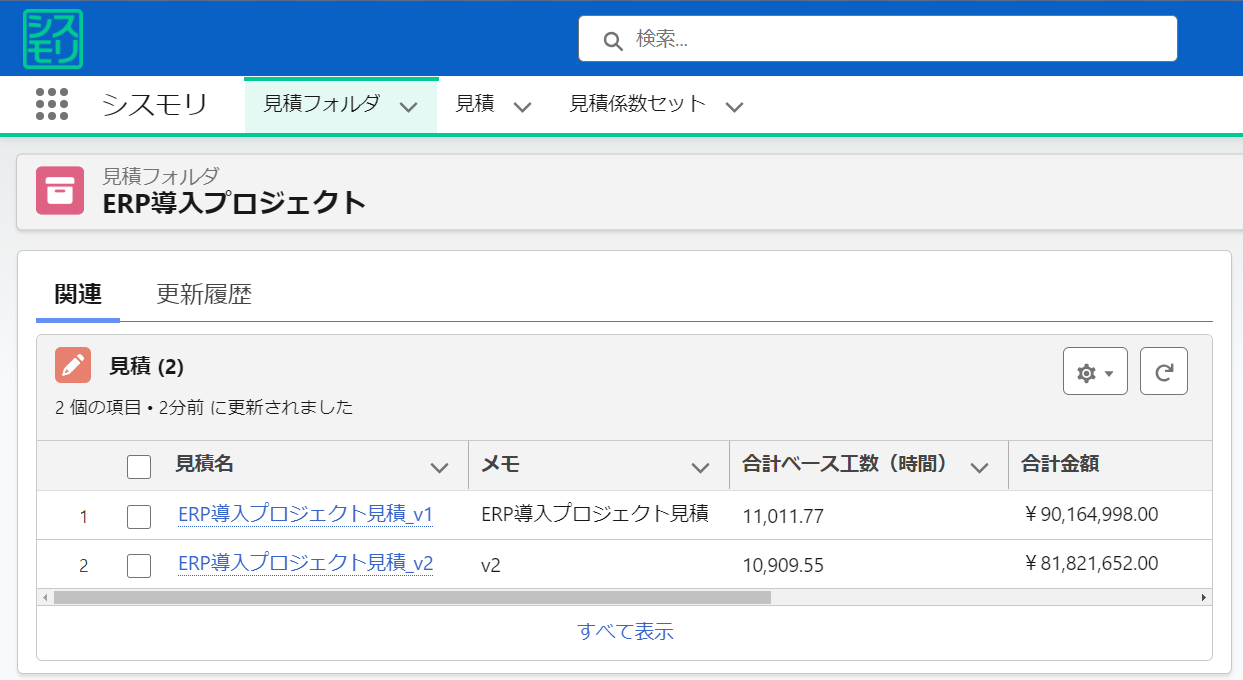The height and width of the screenshot is (680, 1243).
Task: Open the 見積名 column dropdown
Action: [439, 467]
